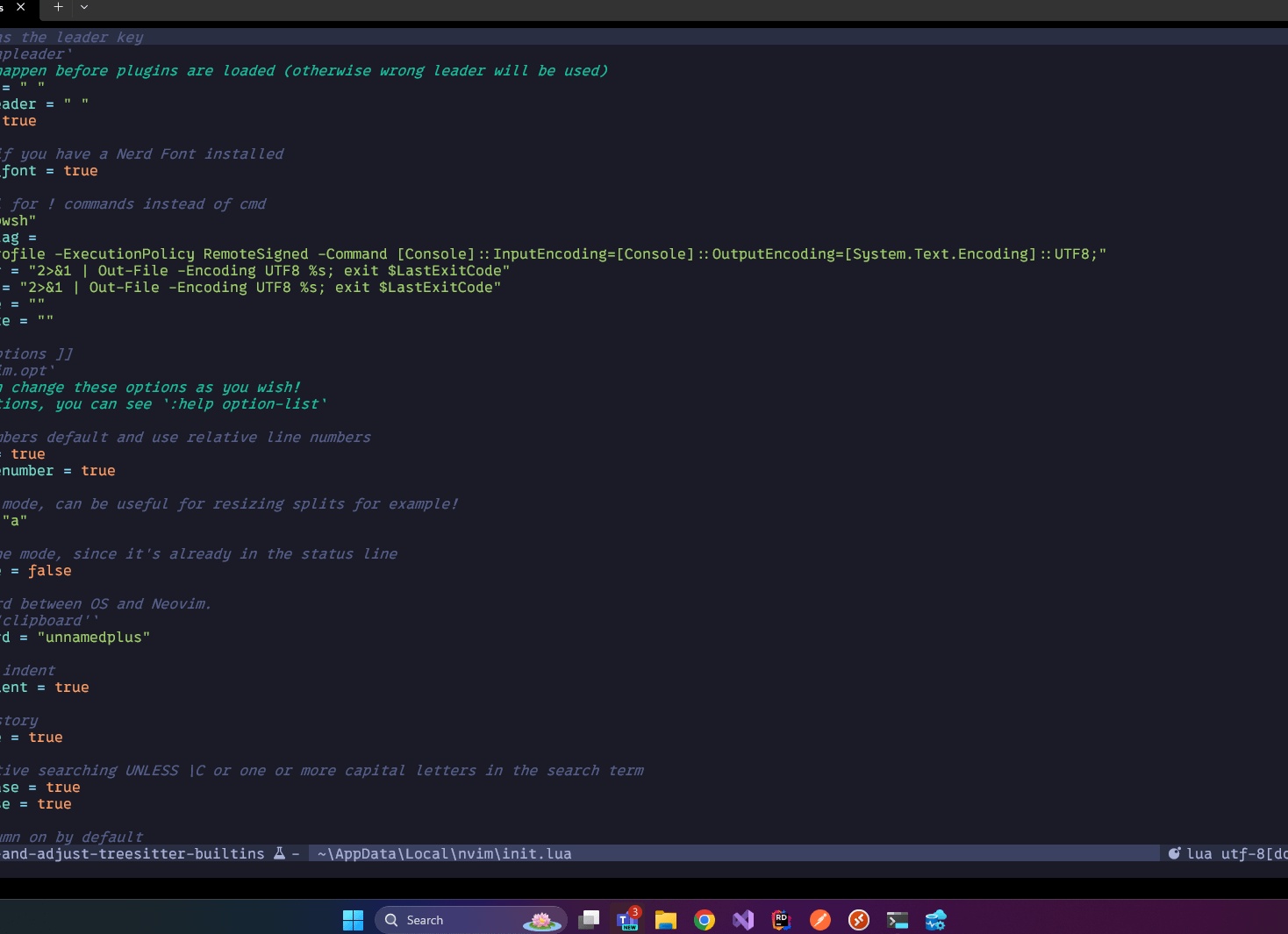Open Task View from the taskbar
The width and height of the screenshot is (1288, 934).
[589, 920]
